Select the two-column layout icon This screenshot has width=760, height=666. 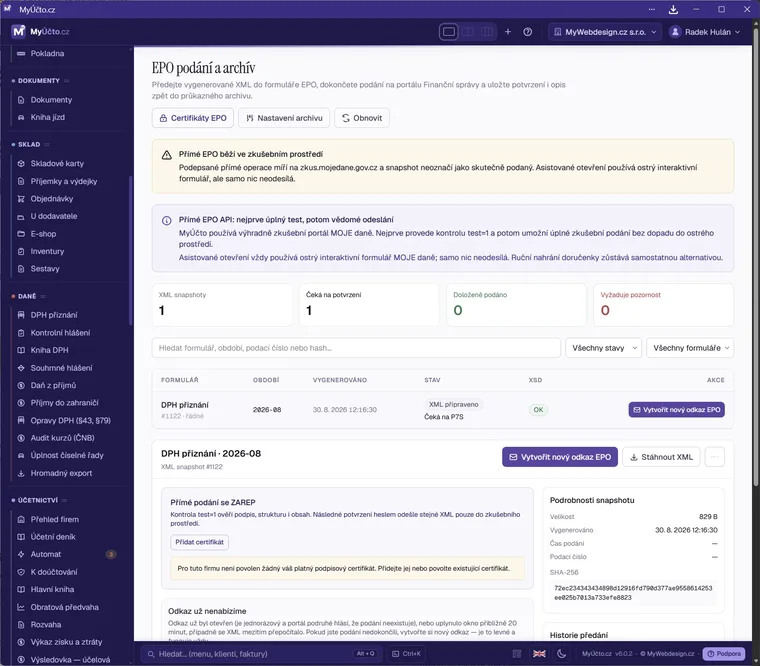click(468, 32)
